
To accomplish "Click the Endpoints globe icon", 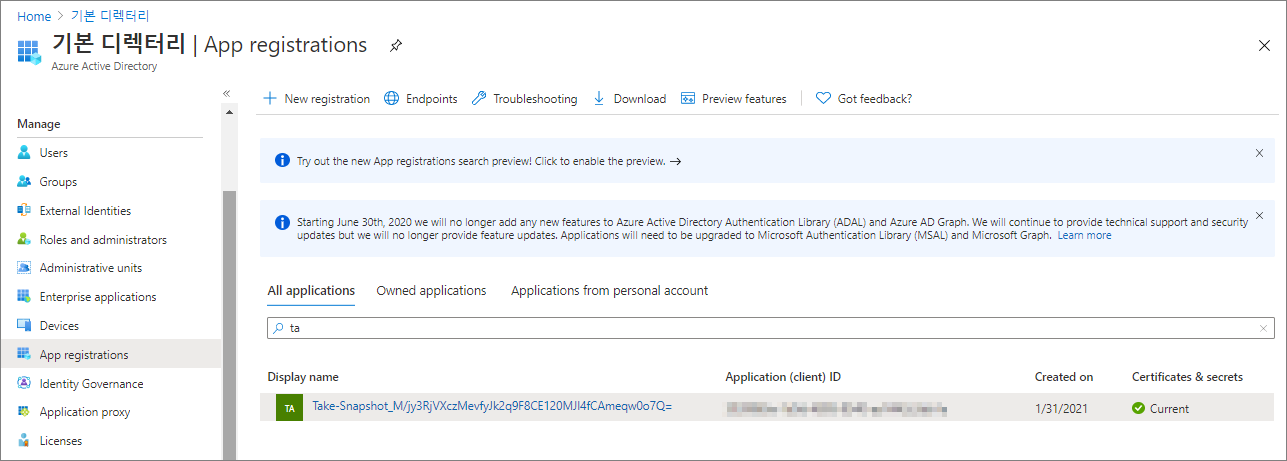I will [x=391, y=99].
